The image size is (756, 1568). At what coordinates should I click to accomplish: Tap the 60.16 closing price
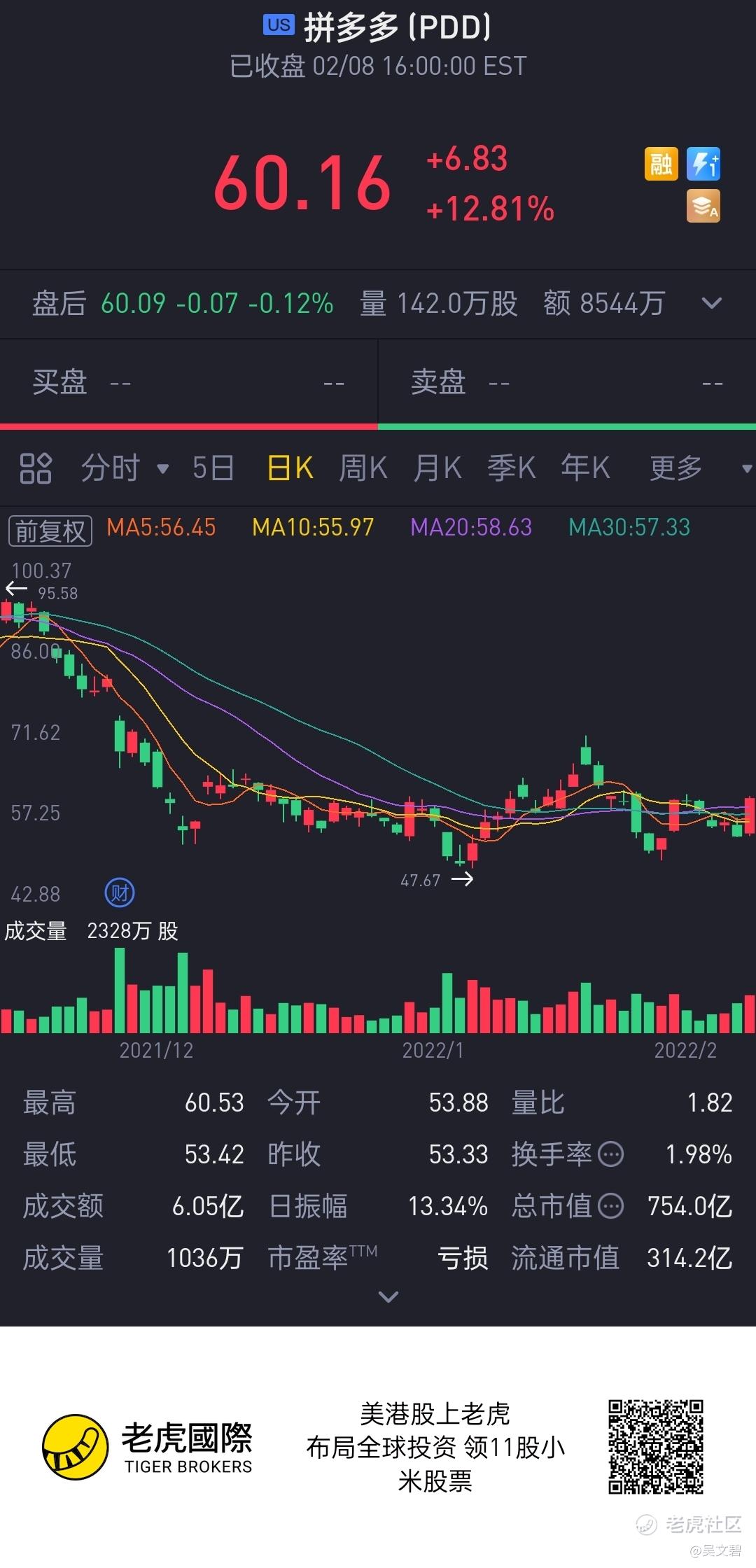point(302,183)
